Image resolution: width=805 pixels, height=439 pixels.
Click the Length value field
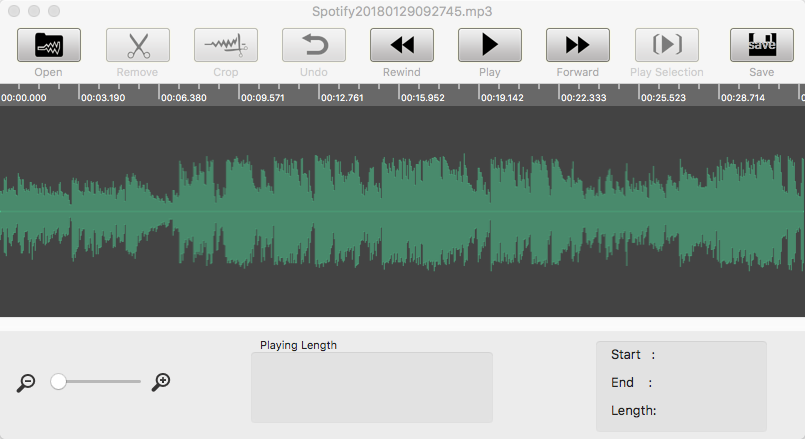pos(708,410)
